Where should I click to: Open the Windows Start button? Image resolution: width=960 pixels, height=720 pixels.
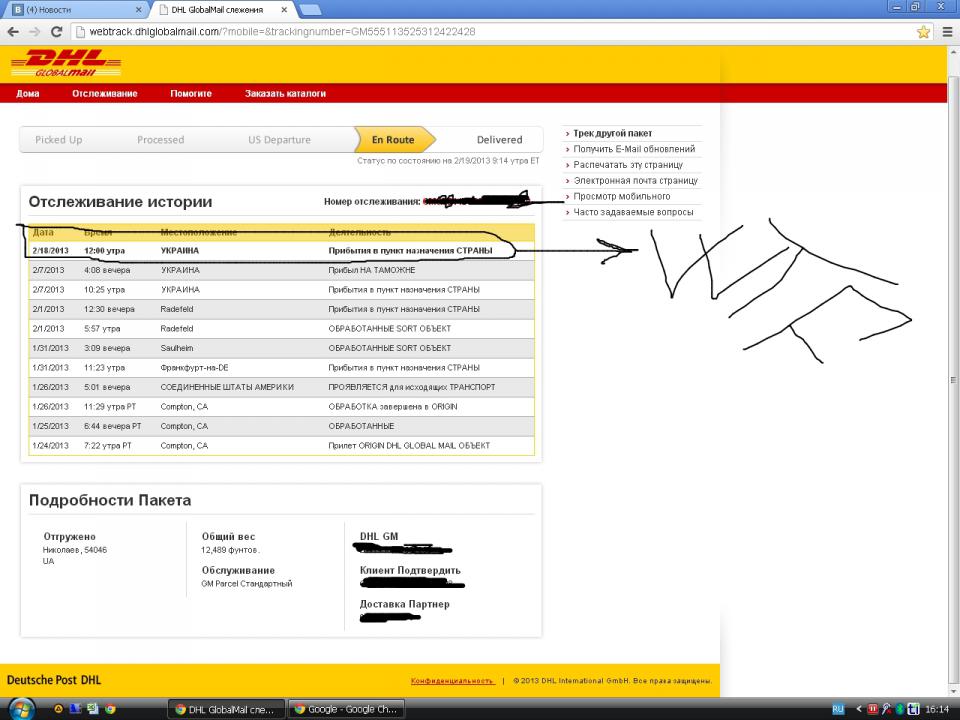click(21, 708)
